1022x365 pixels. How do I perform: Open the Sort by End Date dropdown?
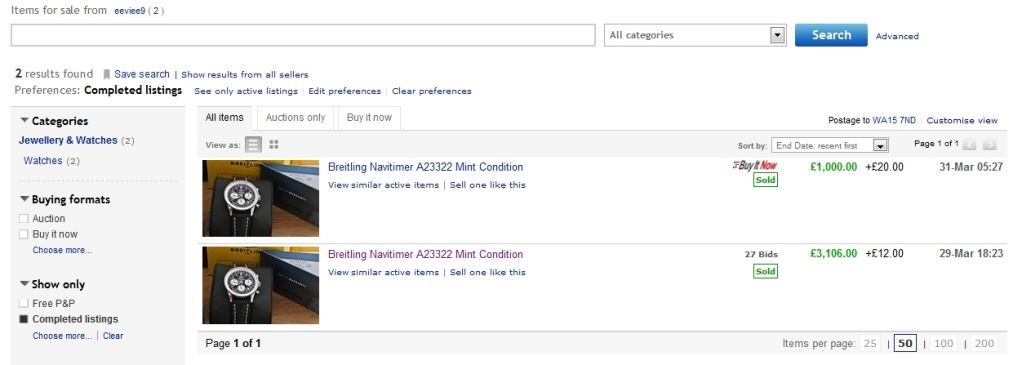[830, 145]
